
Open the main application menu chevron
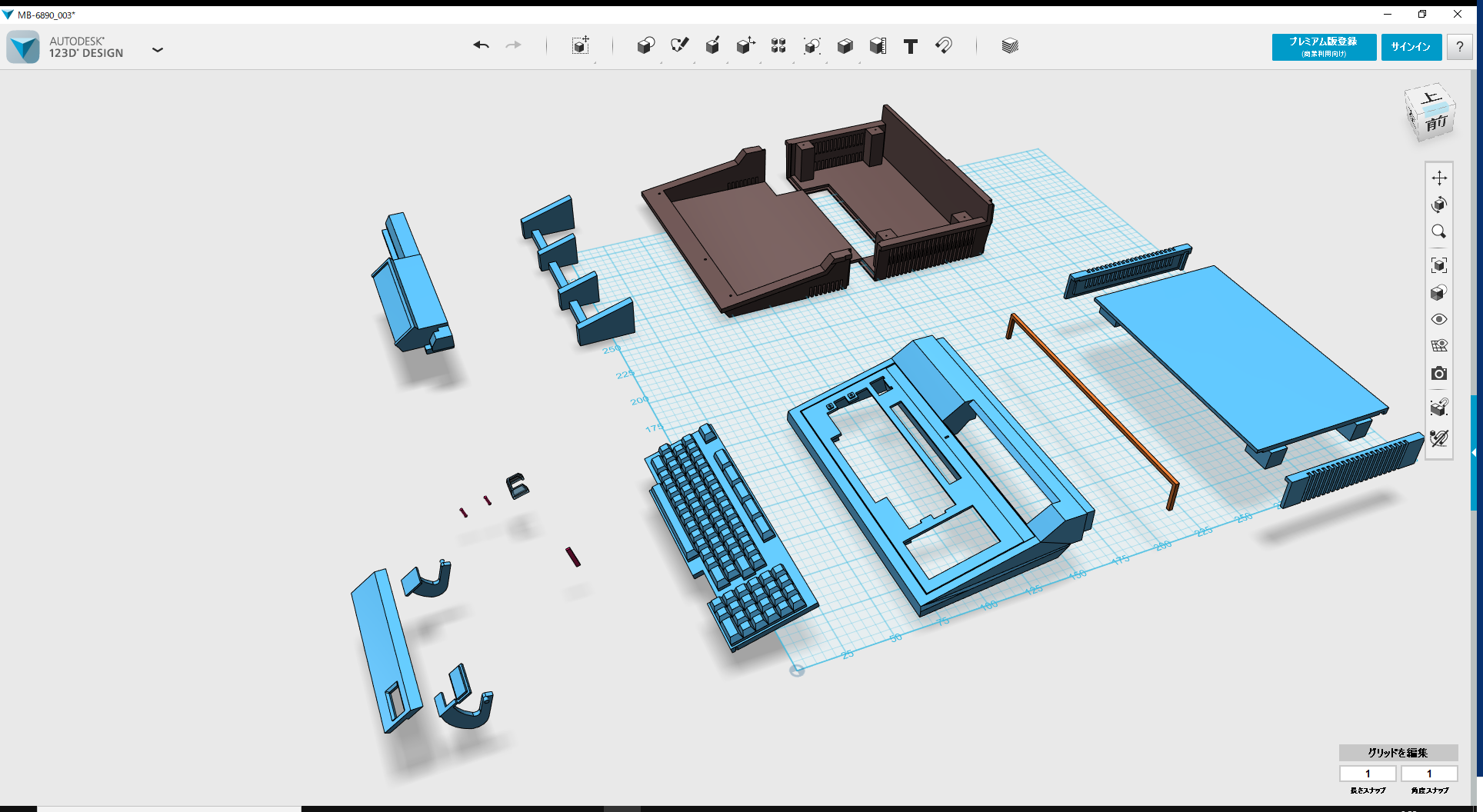coord(158,49)
